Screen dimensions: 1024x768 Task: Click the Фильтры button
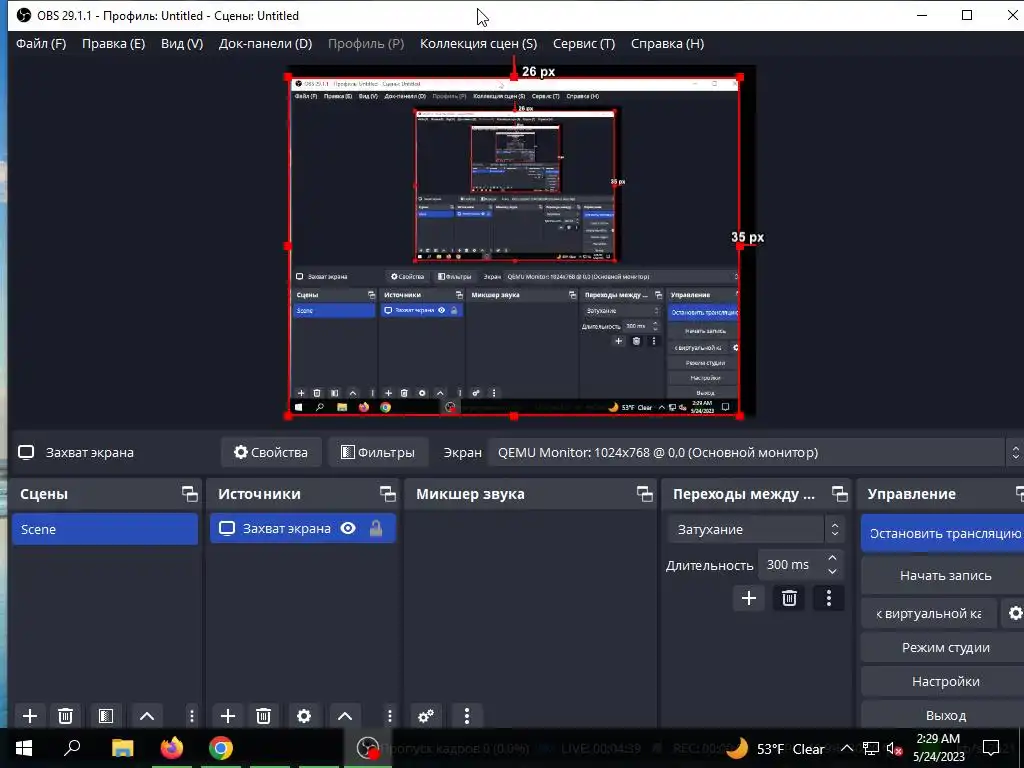[377, 453]
